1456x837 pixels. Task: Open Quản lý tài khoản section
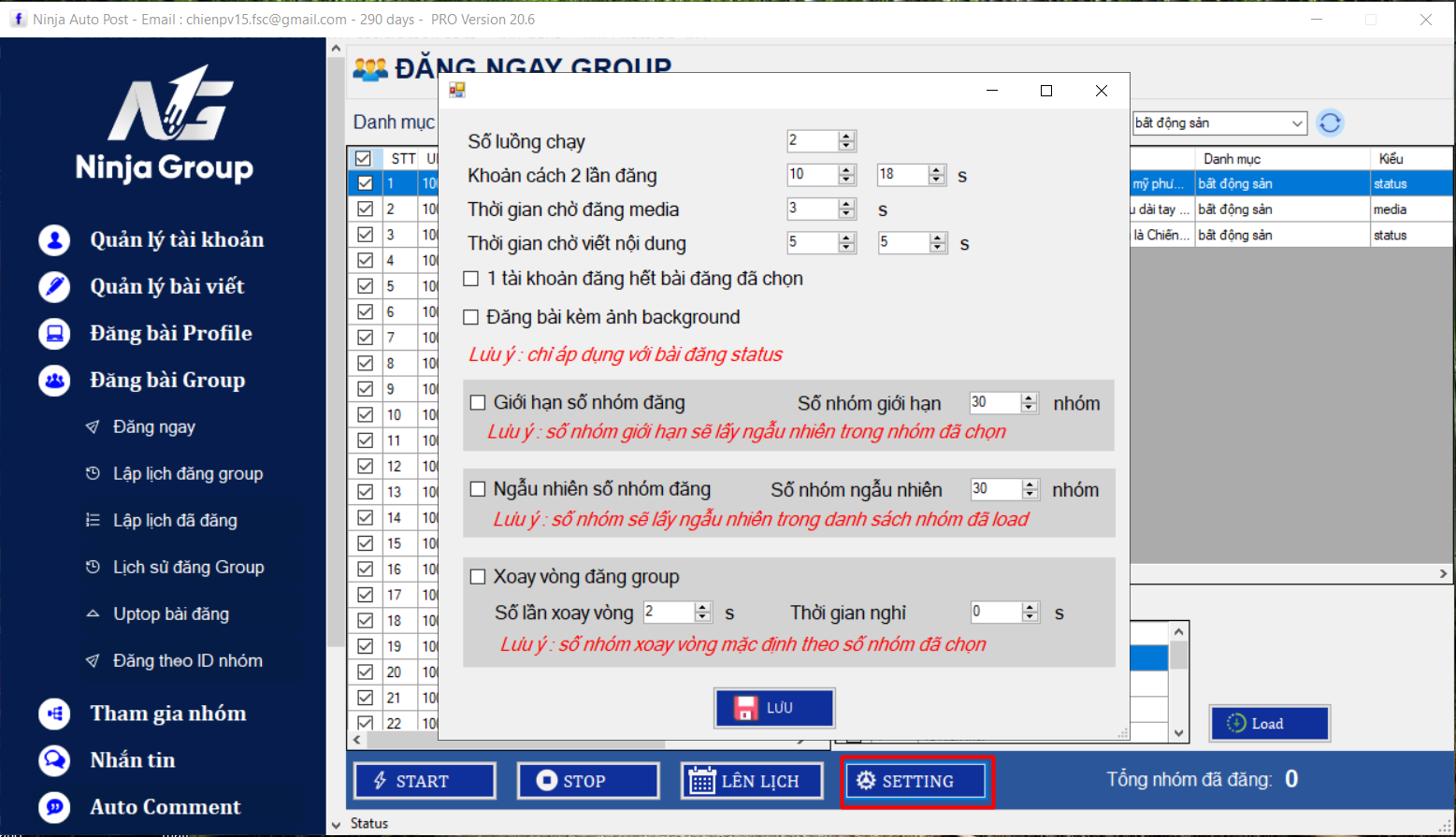click(177, 240)
